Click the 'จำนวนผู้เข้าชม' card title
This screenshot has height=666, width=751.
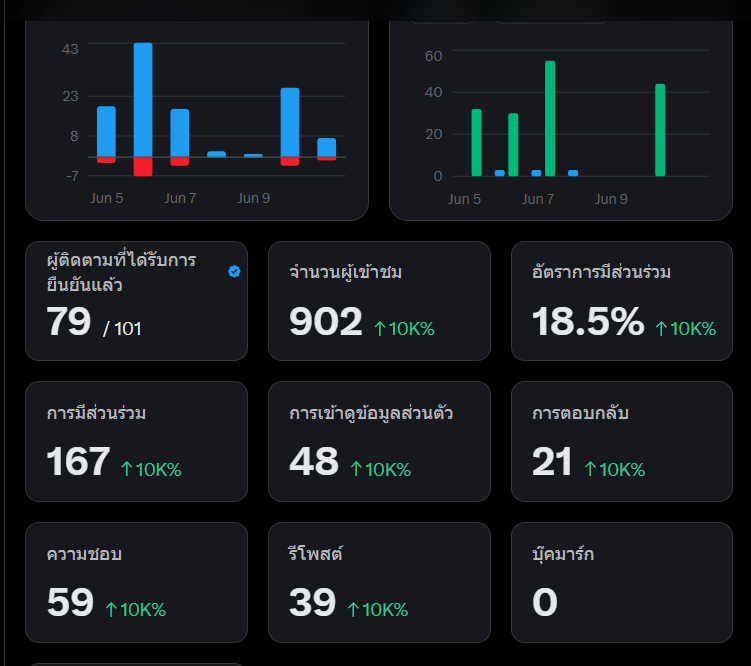coord(346,272)
